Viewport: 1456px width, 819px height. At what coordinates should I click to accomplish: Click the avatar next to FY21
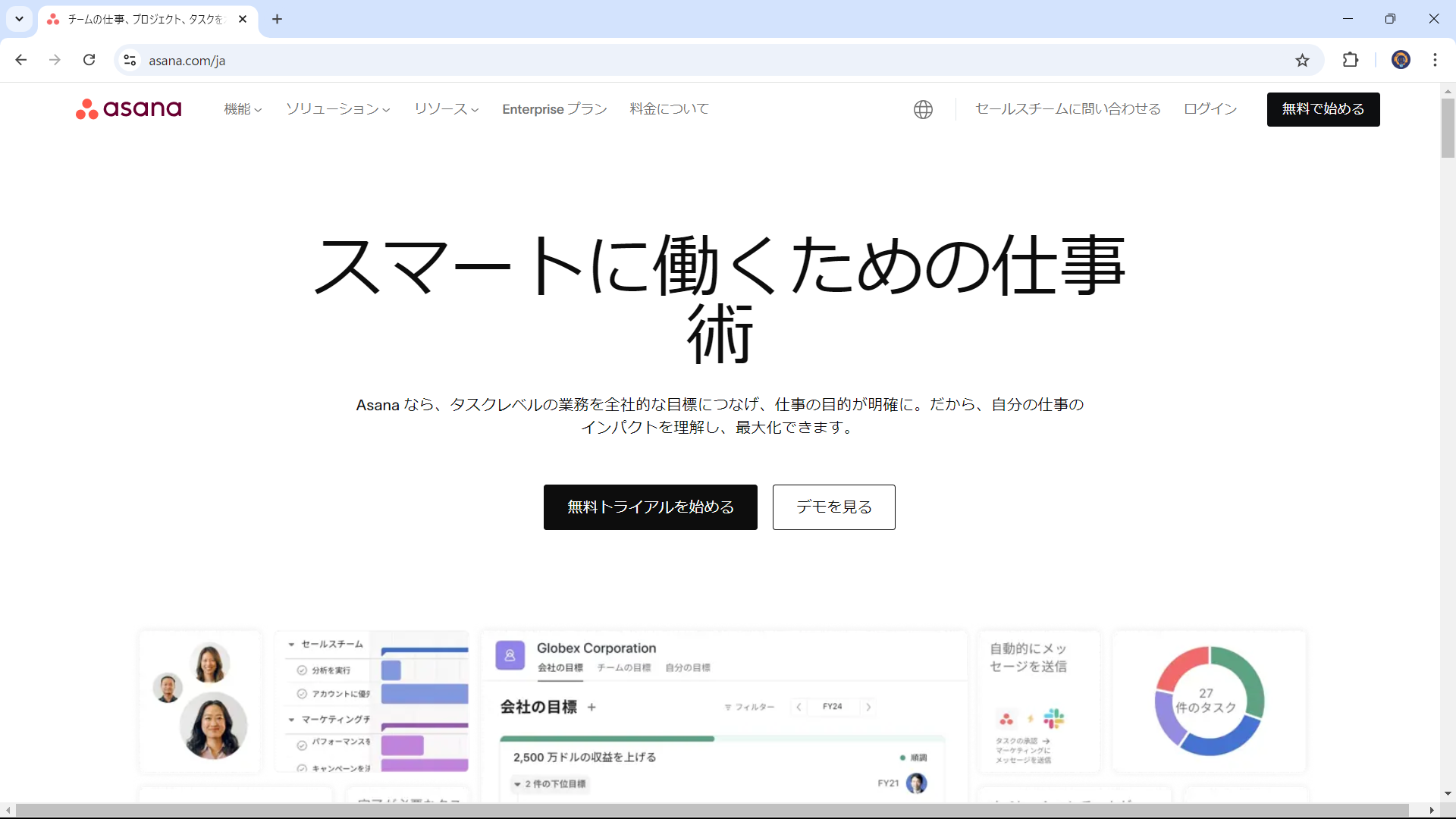[916, 783]
